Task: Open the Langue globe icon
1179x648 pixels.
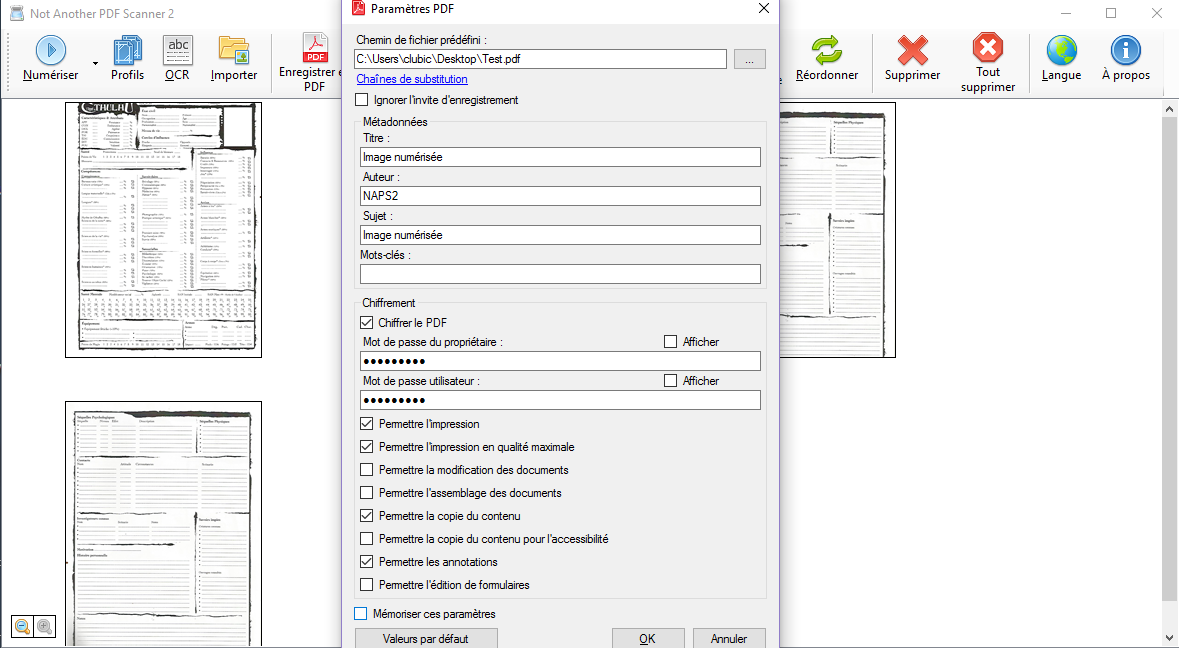Action: pos(1061,48)
